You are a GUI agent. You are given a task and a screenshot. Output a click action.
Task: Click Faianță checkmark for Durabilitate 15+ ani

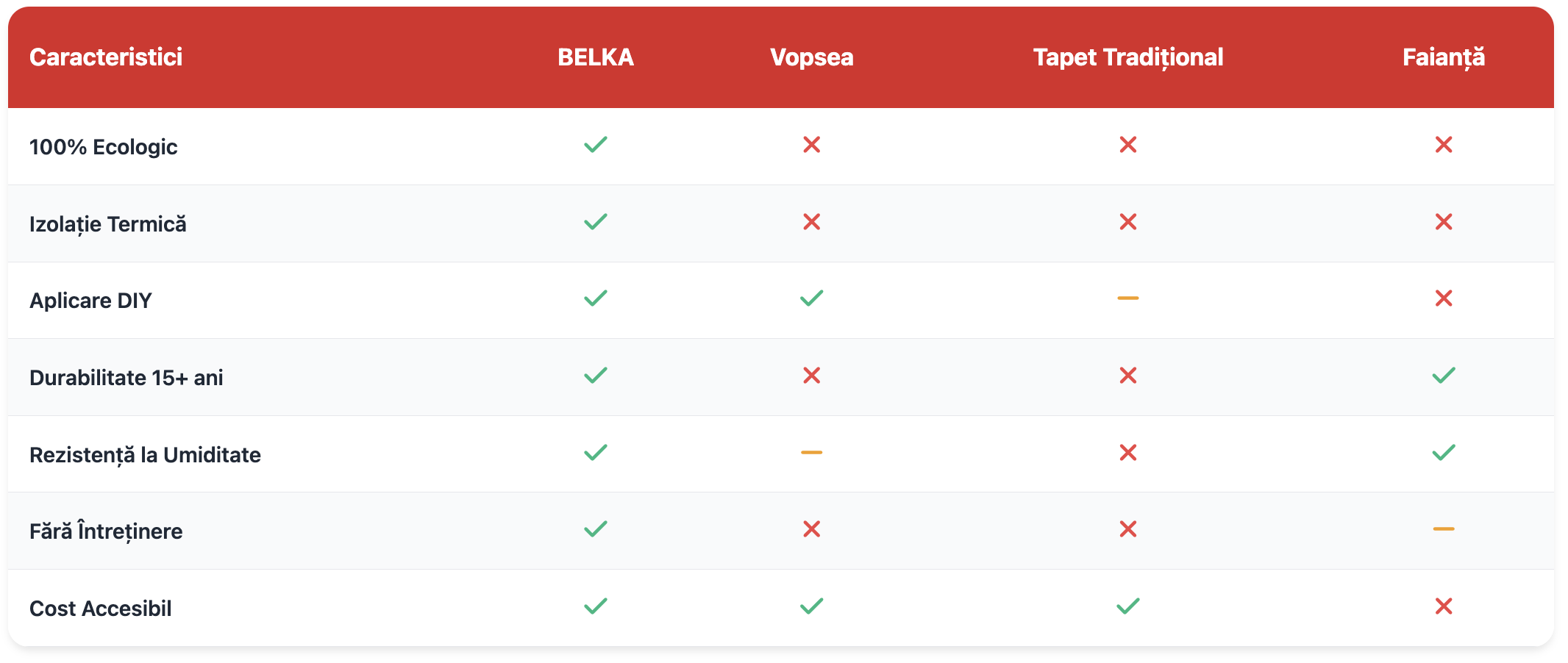[1443, 376]
